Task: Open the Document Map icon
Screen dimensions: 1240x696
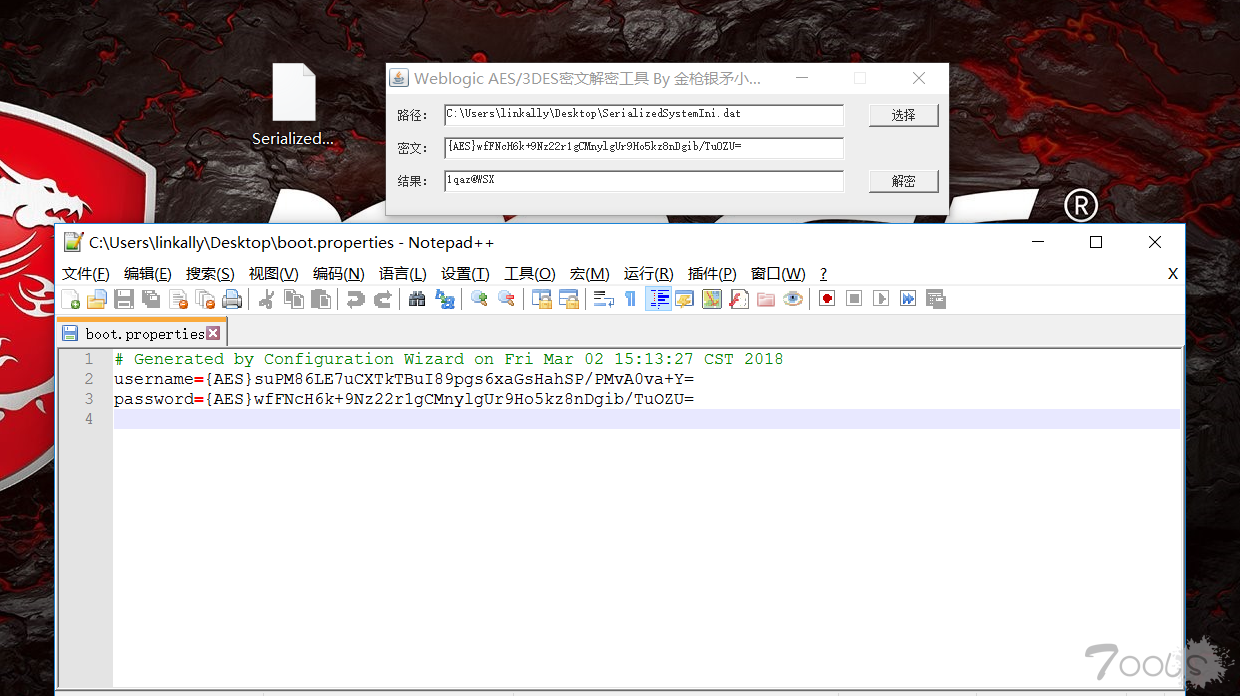Action: coord(712,299)
